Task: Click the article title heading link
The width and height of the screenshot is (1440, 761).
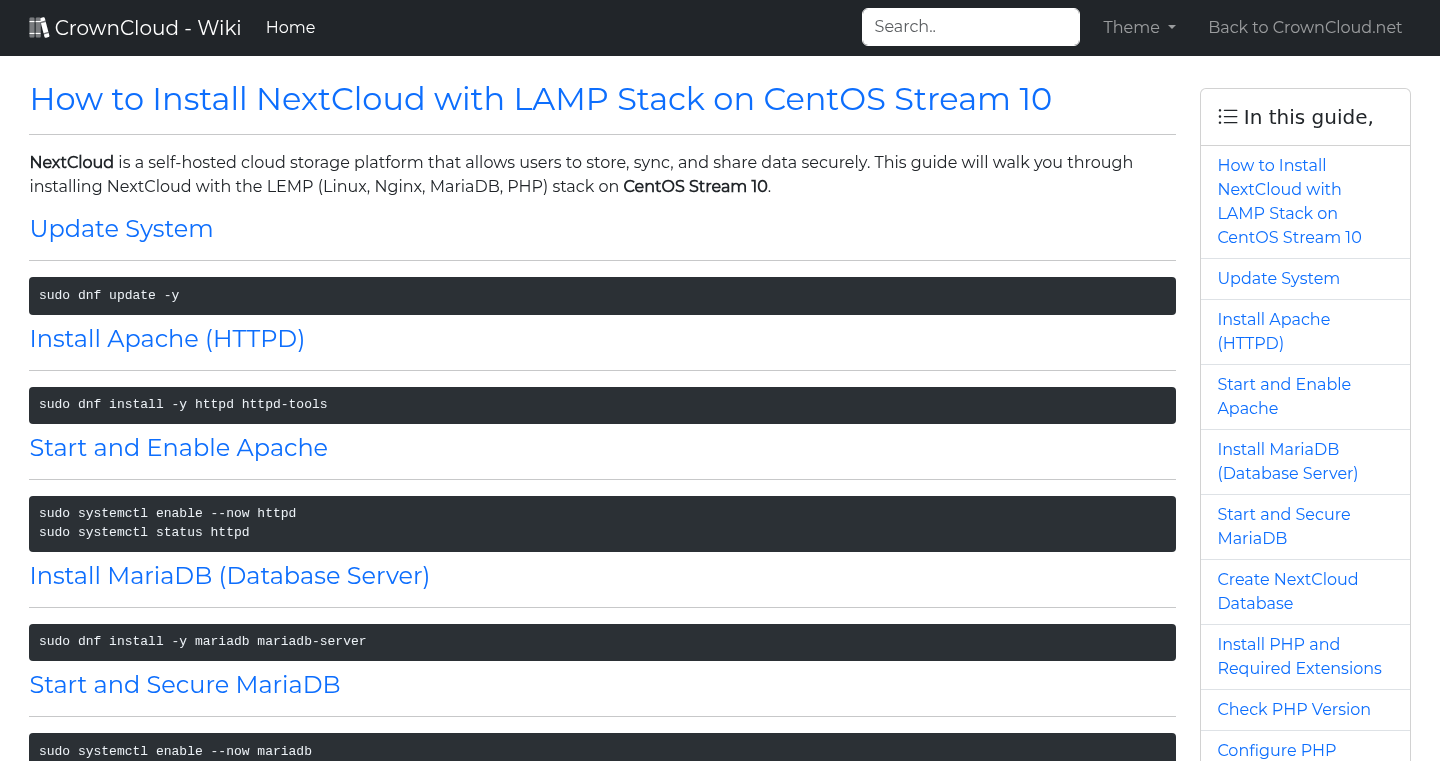Action: (x=541, y=99)
